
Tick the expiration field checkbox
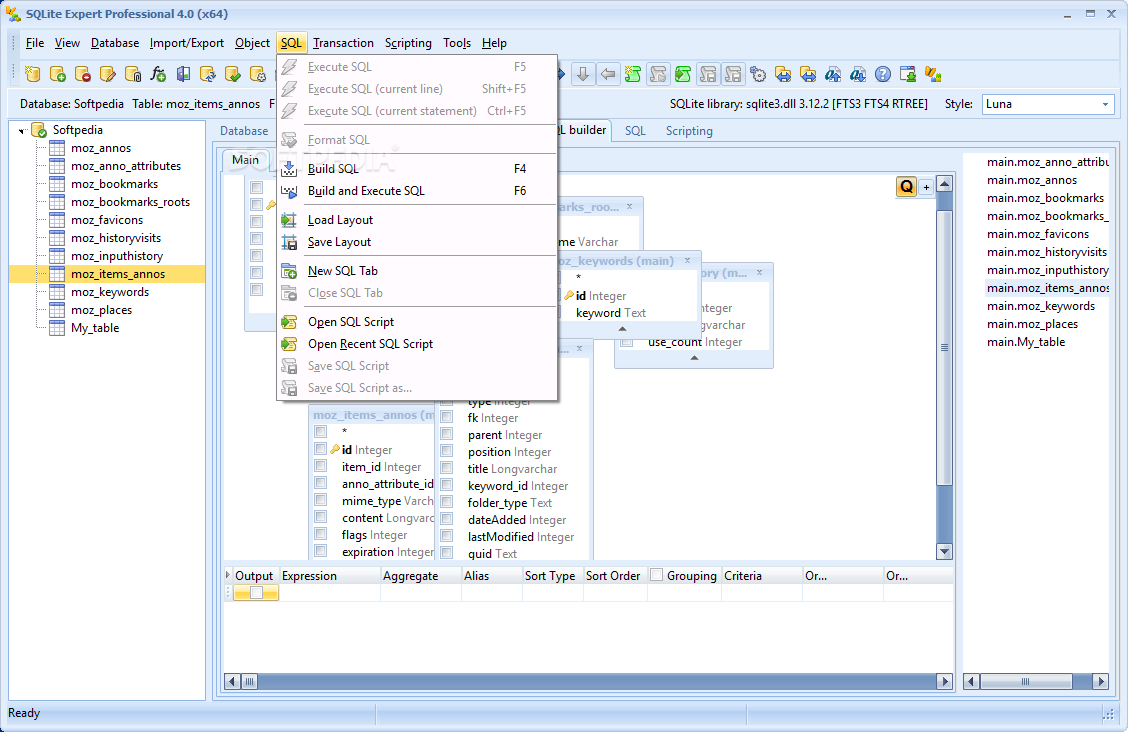click(321, 551)
